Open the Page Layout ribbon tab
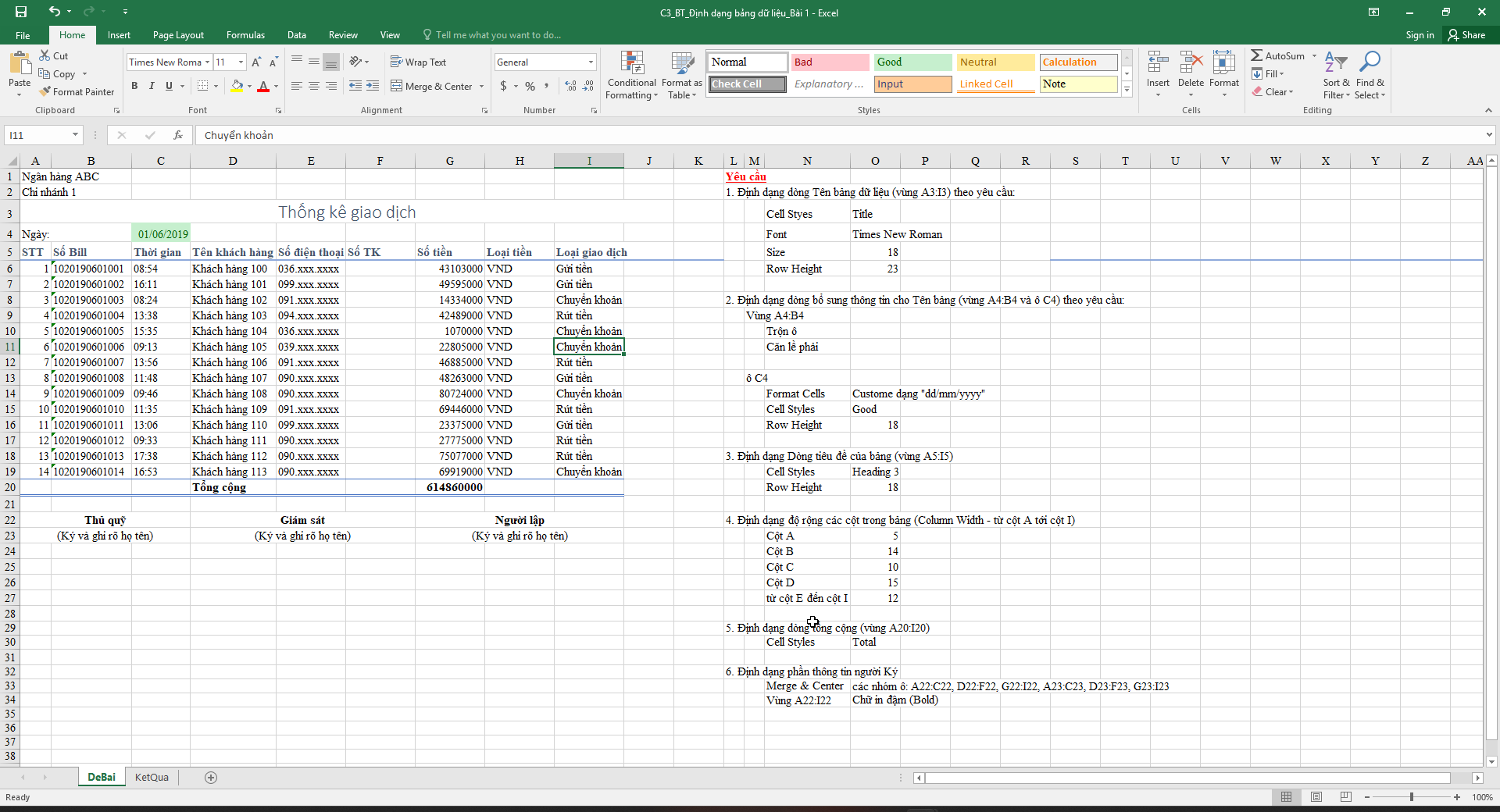This screenshot has width=1500, height=812. (178, 35)
